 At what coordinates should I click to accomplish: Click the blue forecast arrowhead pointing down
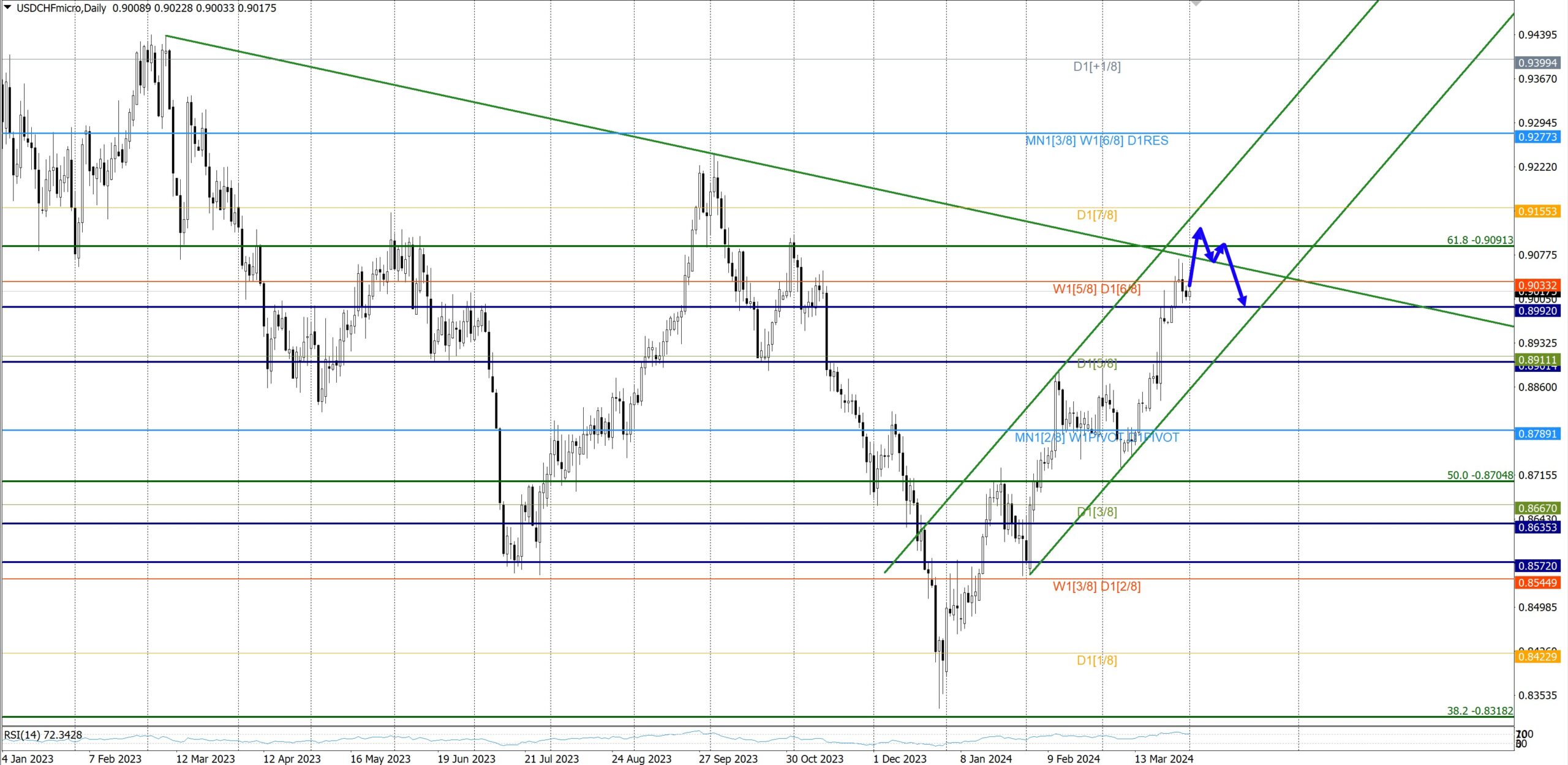[1243, 301]
